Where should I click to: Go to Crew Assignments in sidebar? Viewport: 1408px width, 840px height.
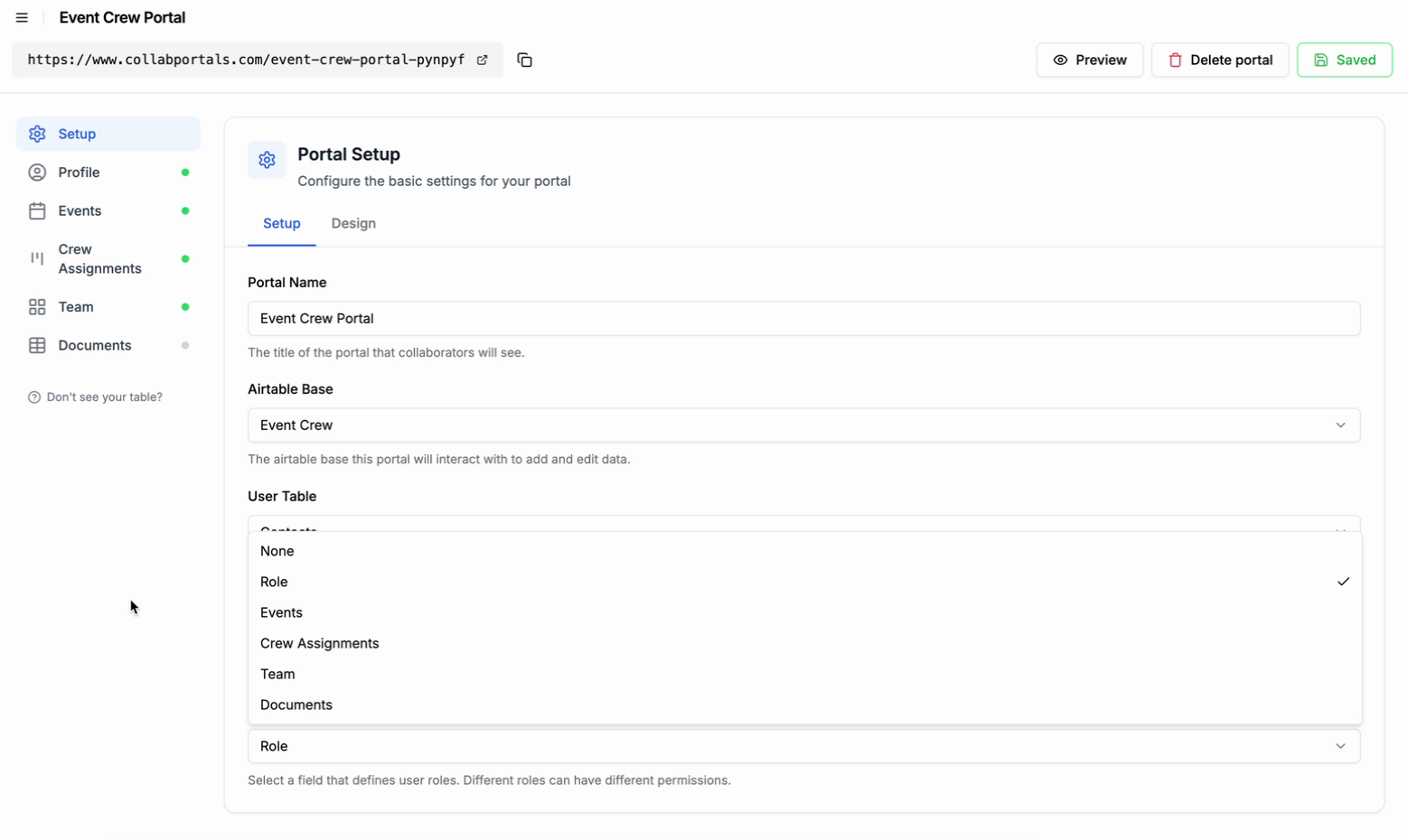click(108, 258)
